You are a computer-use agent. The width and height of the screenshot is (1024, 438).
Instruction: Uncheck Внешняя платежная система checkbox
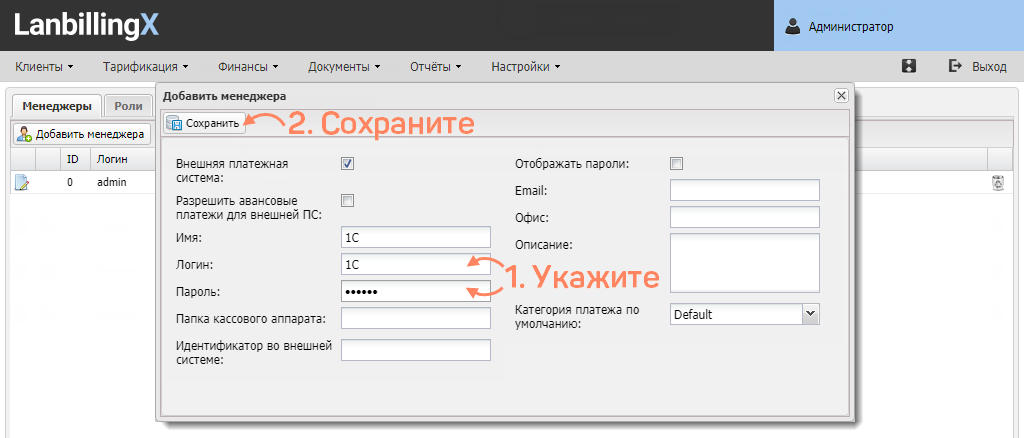[348, 164]
